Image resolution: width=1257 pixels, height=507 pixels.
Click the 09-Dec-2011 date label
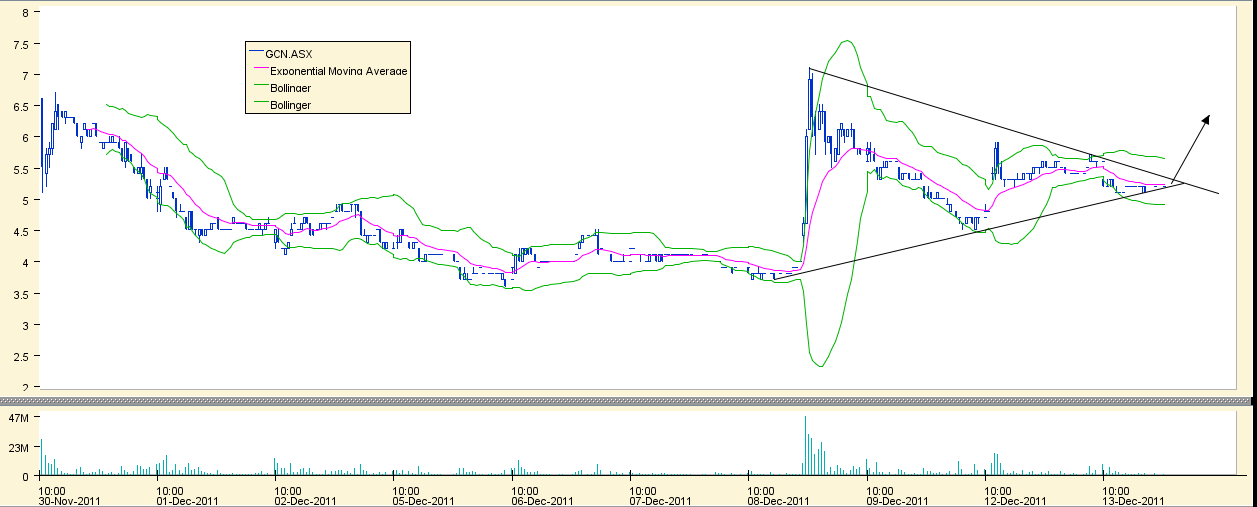coord(896,502)
